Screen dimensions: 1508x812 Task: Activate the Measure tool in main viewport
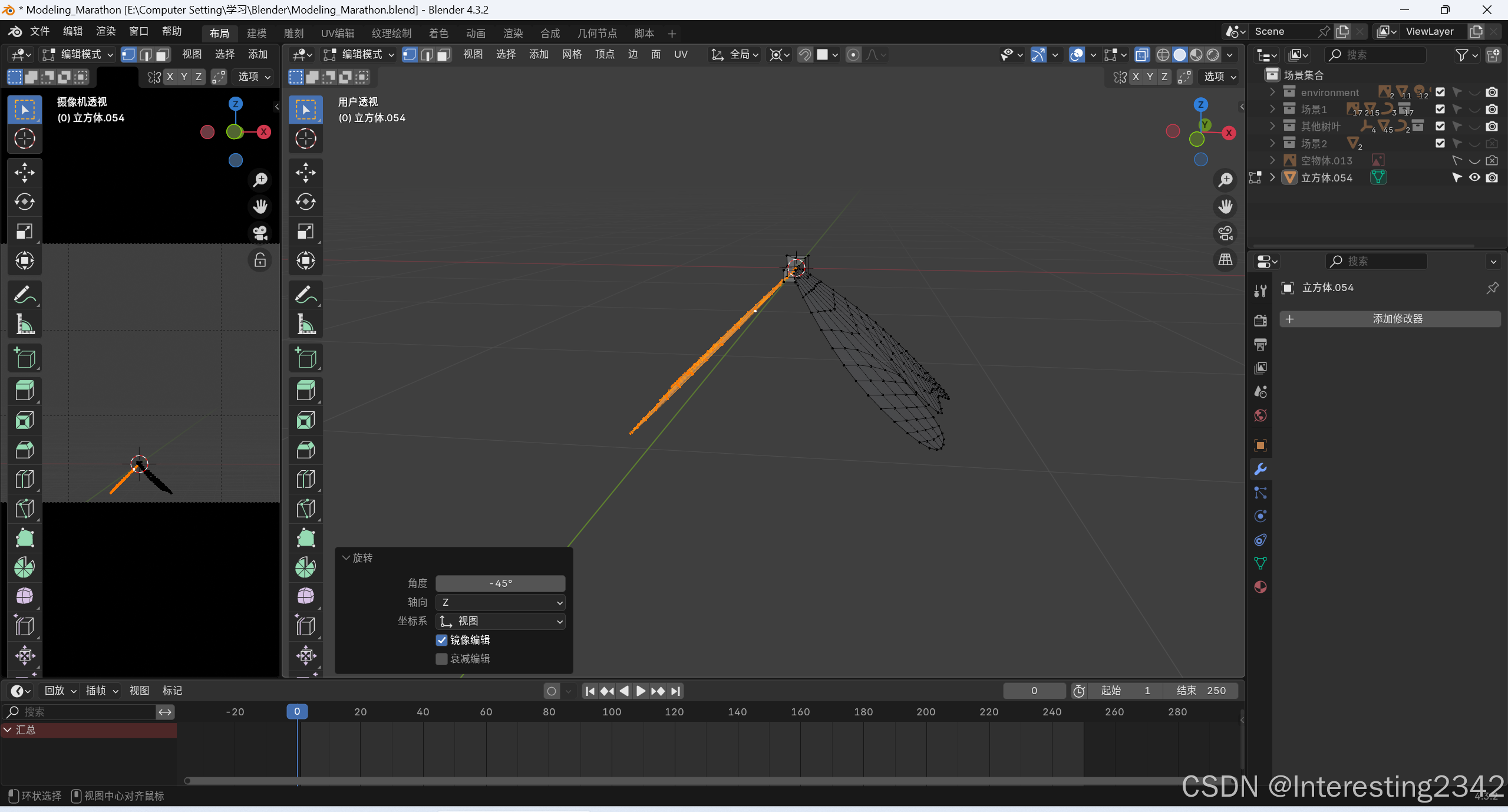305,324
